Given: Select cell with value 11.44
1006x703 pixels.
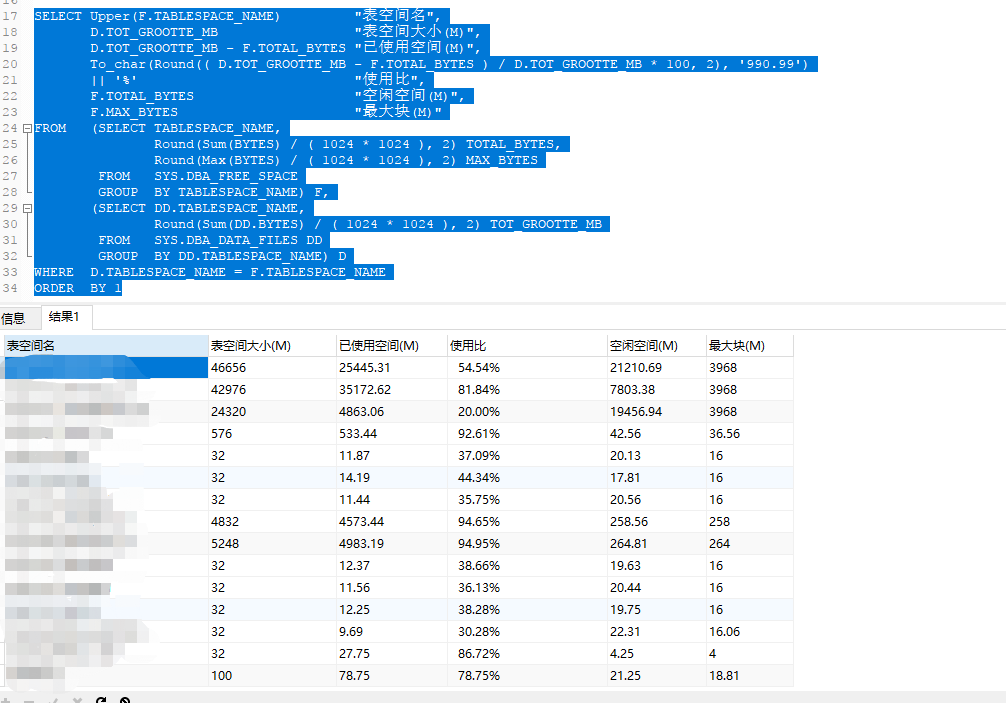Looking at the screenshot, I should (x=391, y=499).
